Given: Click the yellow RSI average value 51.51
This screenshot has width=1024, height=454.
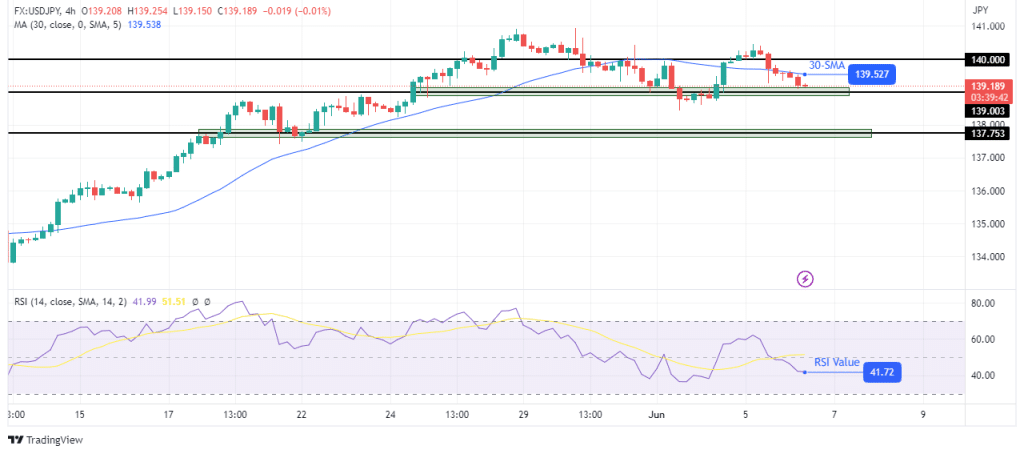Looking at the screenshot, I should tap(176, 302).
